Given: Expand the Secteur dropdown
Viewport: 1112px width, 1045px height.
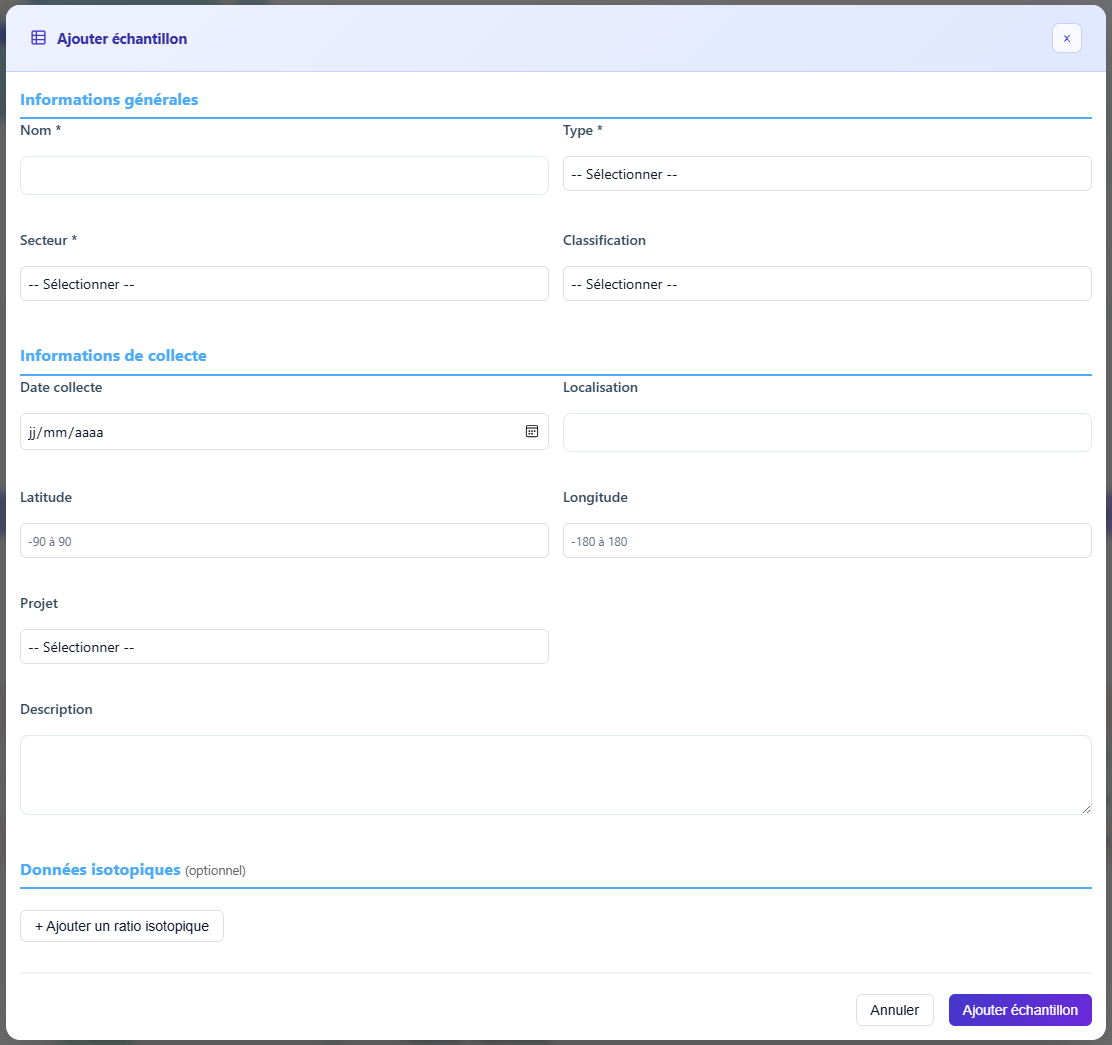Looking at the screenshot, I should pos(284,284).
